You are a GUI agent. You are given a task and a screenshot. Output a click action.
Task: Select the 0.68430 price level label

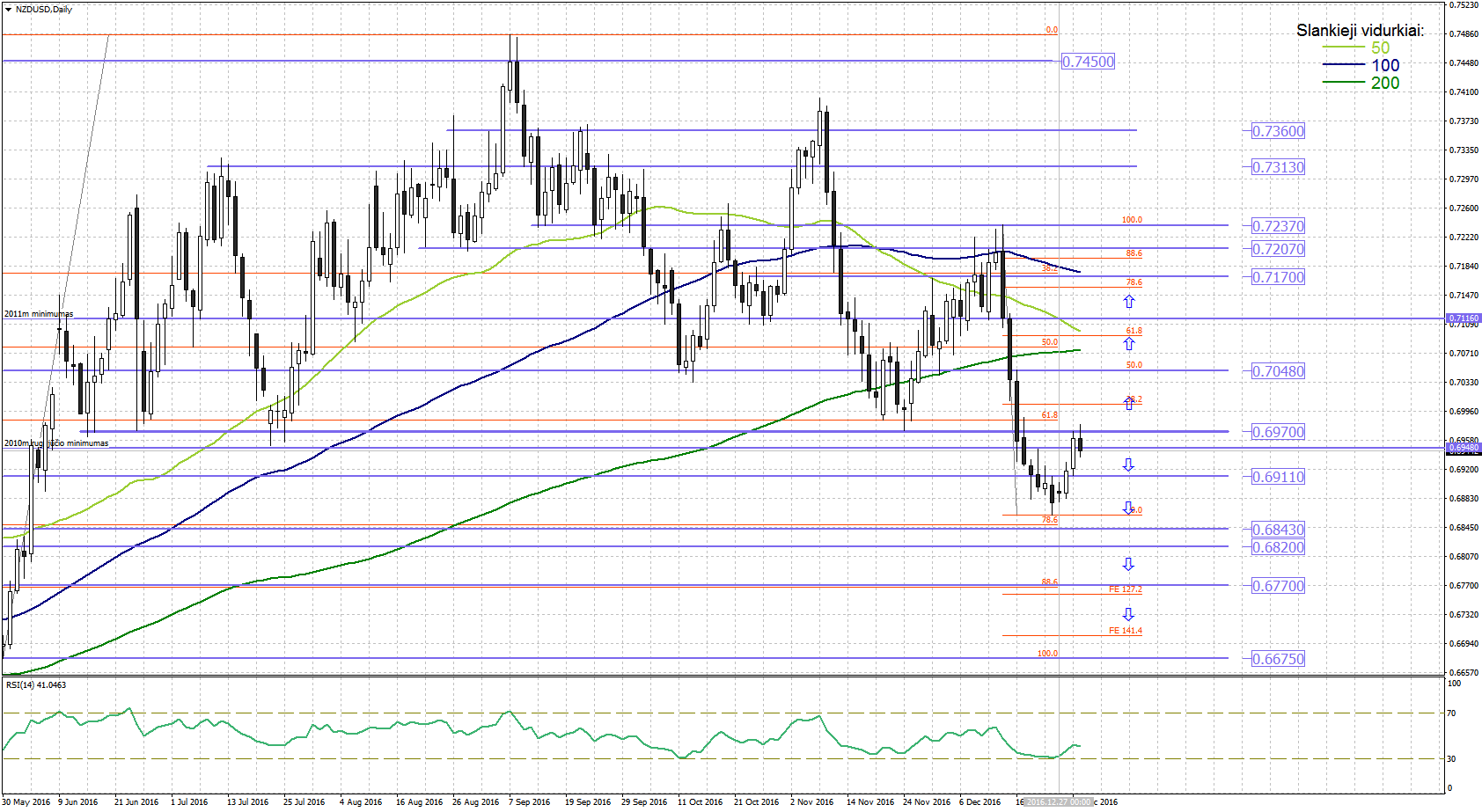(x=1278, y=530)
